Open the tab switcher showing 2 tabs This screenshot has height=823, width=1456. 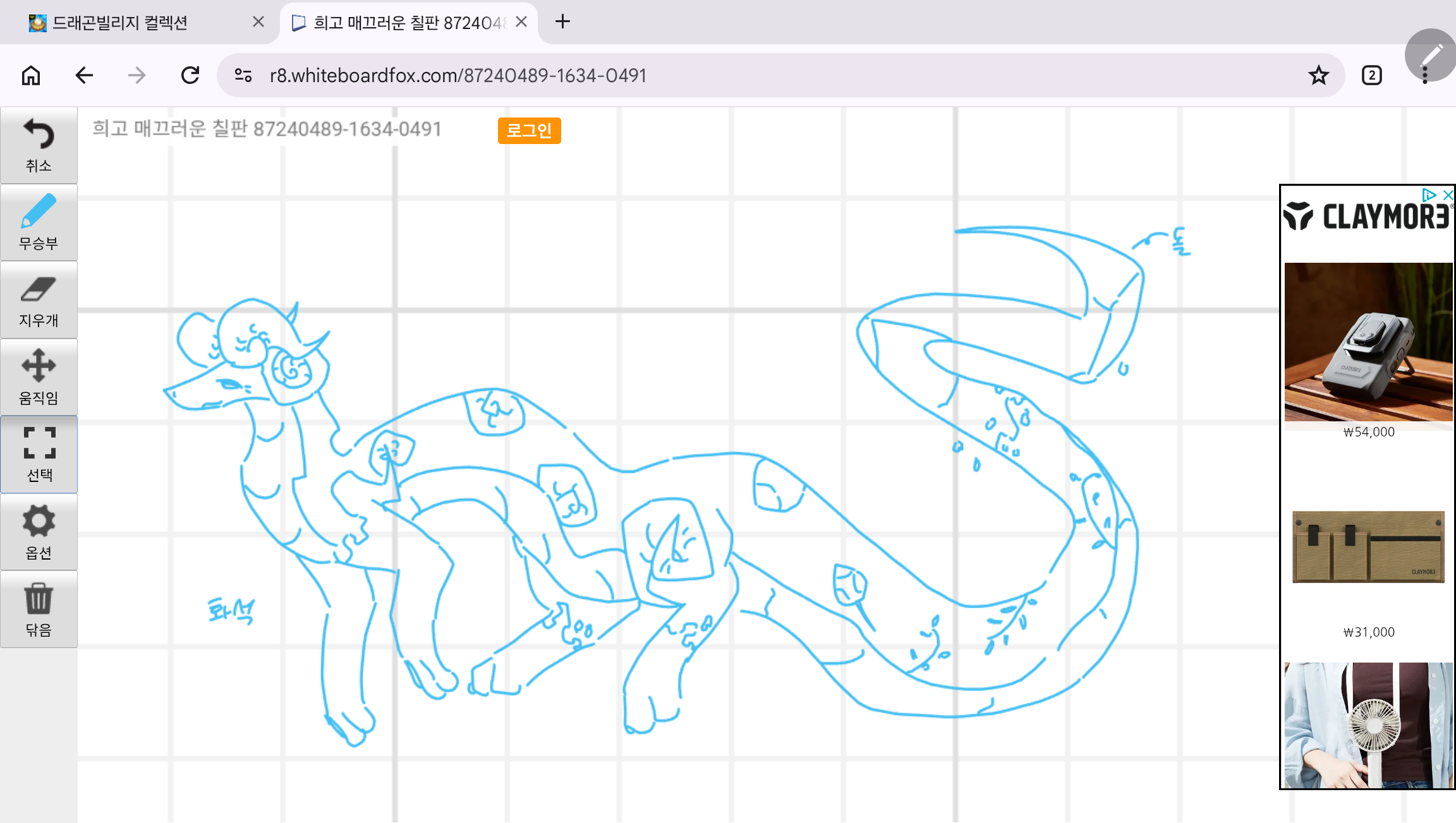coord(1371,76)
